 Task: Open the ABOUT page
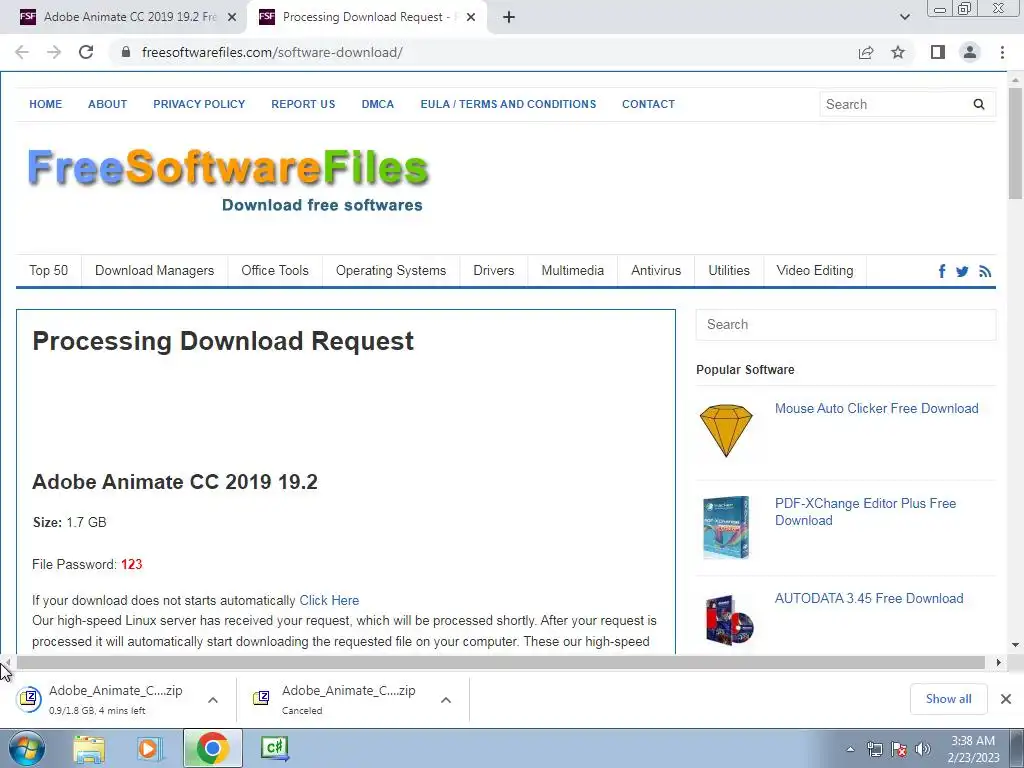click(x=108, y=104)
